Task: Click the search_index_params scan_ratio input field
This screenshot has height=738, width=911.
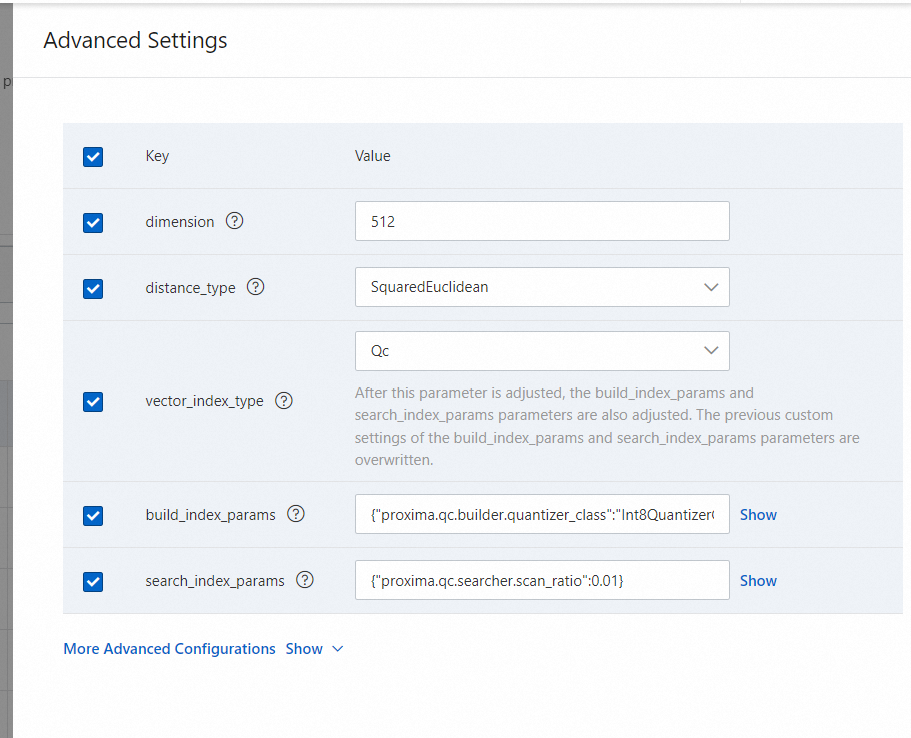Action: [x=541, y=580]
